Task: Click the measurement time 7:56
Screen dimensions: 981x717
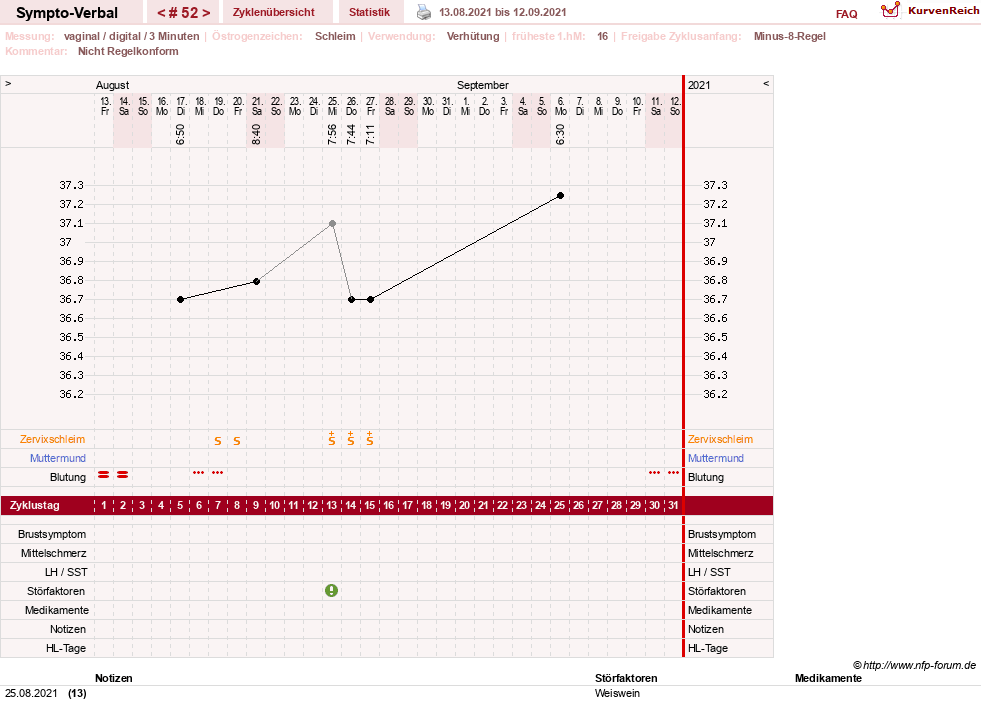Action: [332, 134]
